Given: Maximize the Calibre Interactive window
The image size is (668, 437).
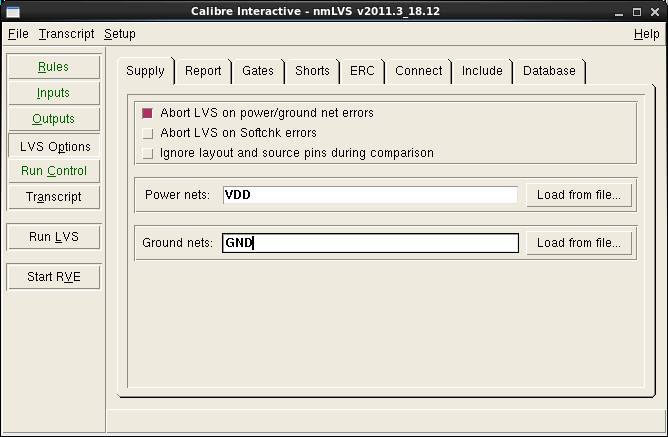Looking at the screenshot, I should (x=637, y=12).
